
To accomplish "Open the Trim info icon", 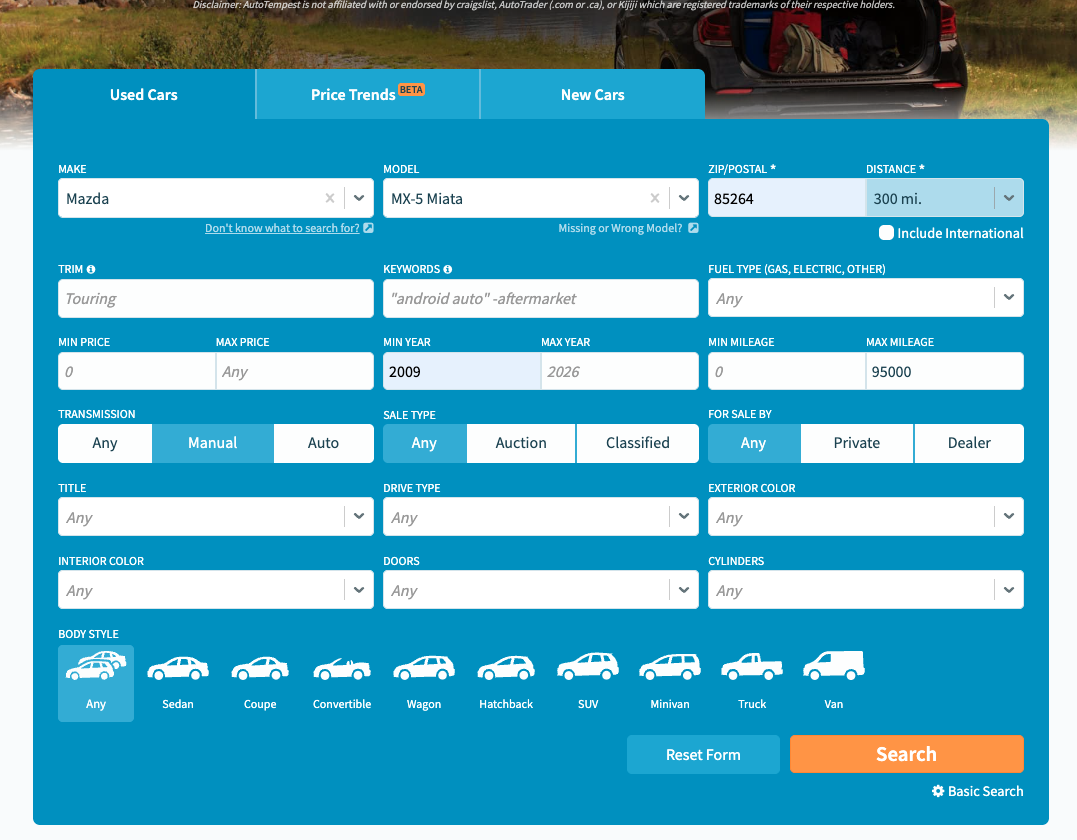I will 91,269.
